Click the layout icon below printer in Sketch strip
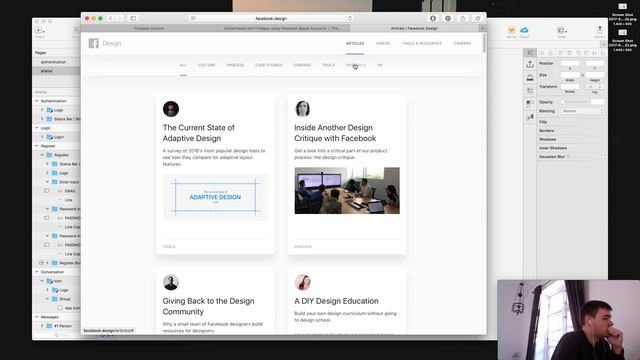 [530, 91]
